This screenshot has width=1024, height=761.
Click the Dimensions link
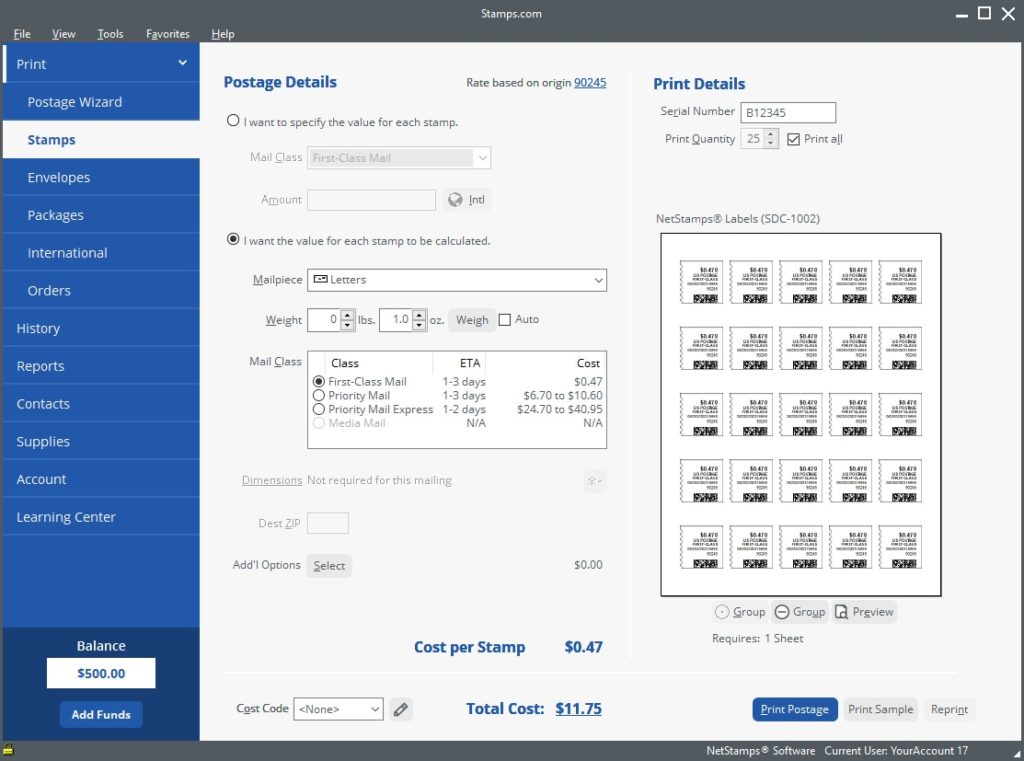pyautogui.click(x=272, y=481)
